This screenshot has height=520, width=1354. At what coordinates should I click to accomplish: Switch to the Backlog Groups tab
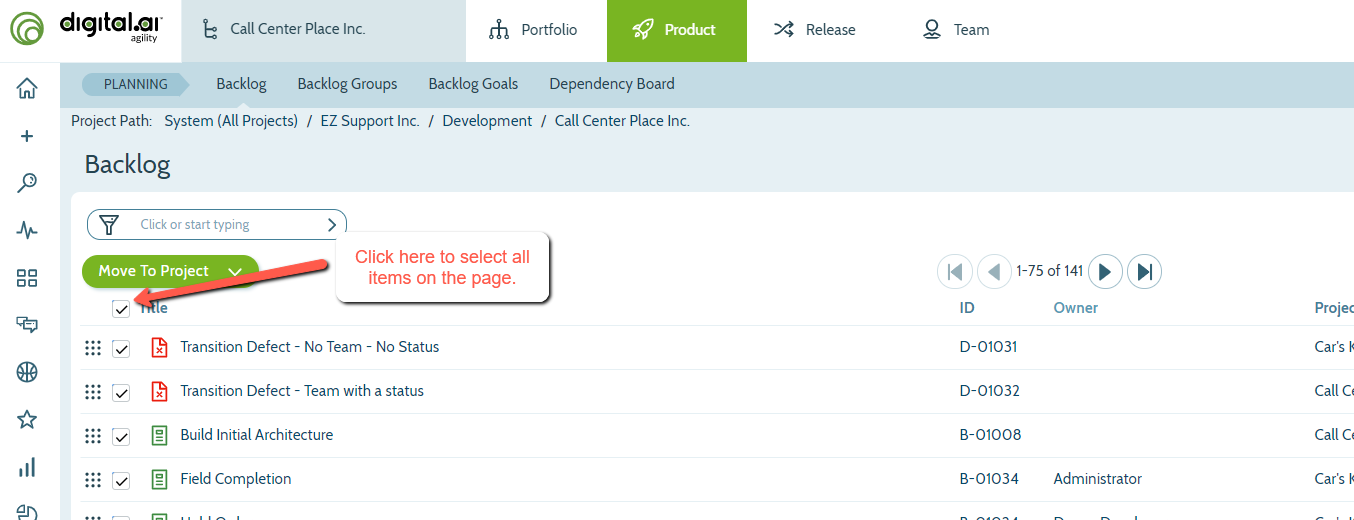point(347,84)
